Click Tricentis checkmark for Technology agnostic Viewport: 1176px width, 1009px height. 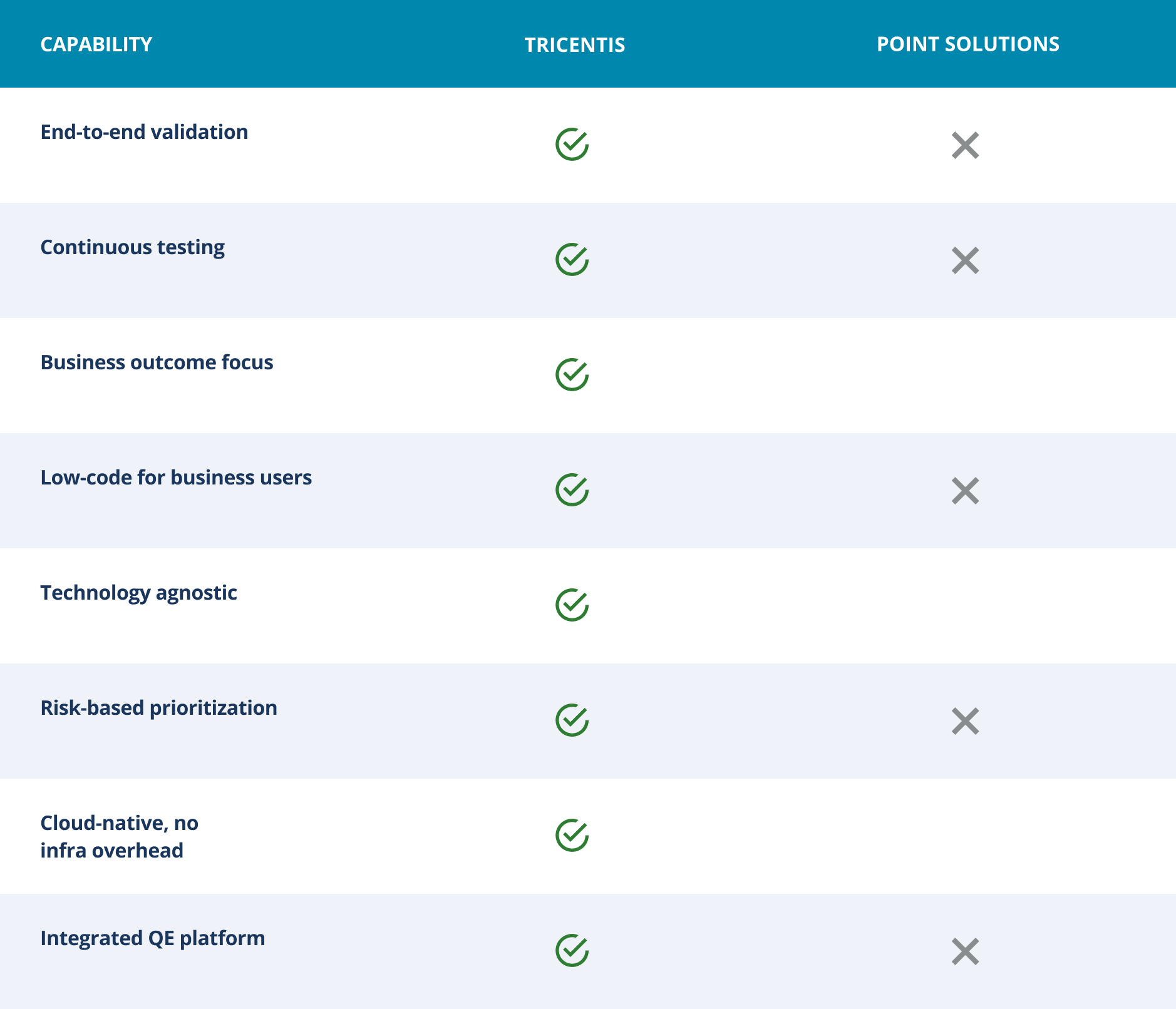[x=572, y=605]
